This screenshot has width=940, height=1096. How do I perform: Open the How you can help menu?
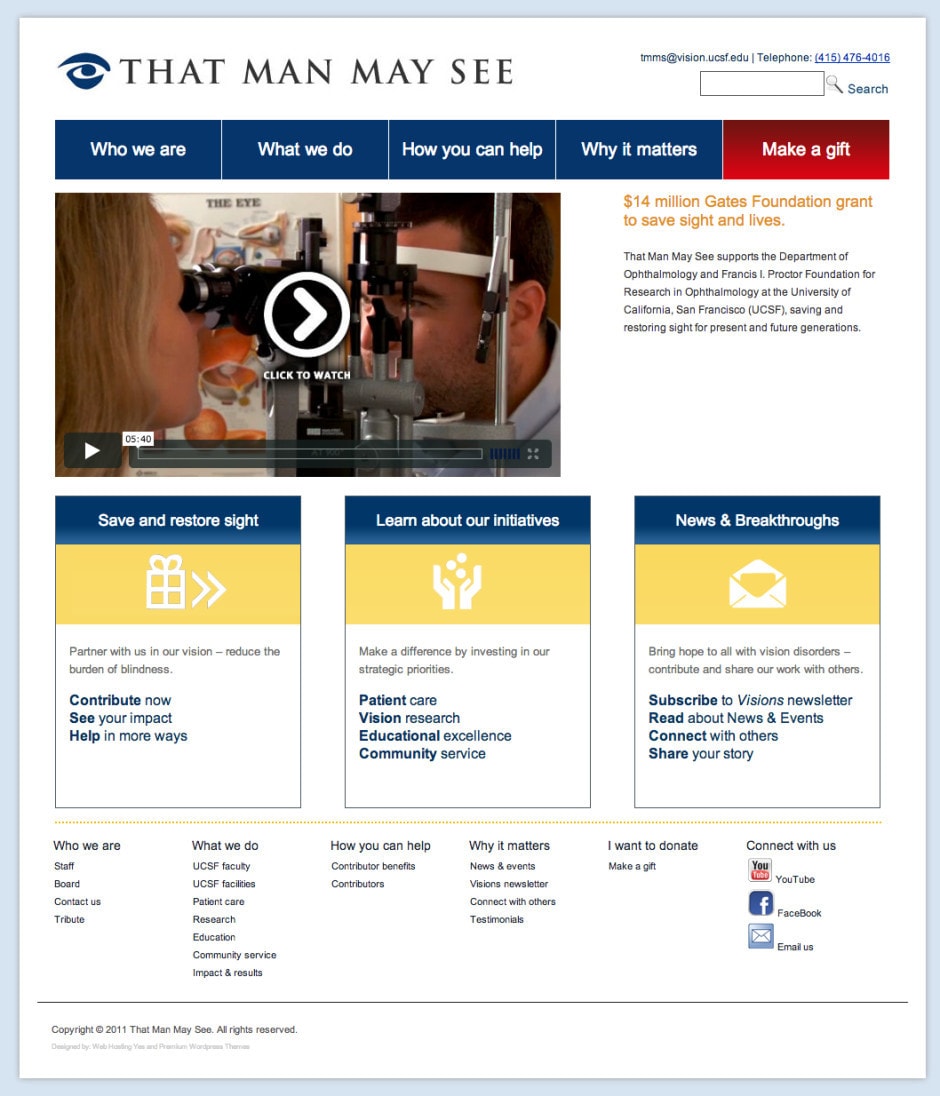tap(472, 150)
